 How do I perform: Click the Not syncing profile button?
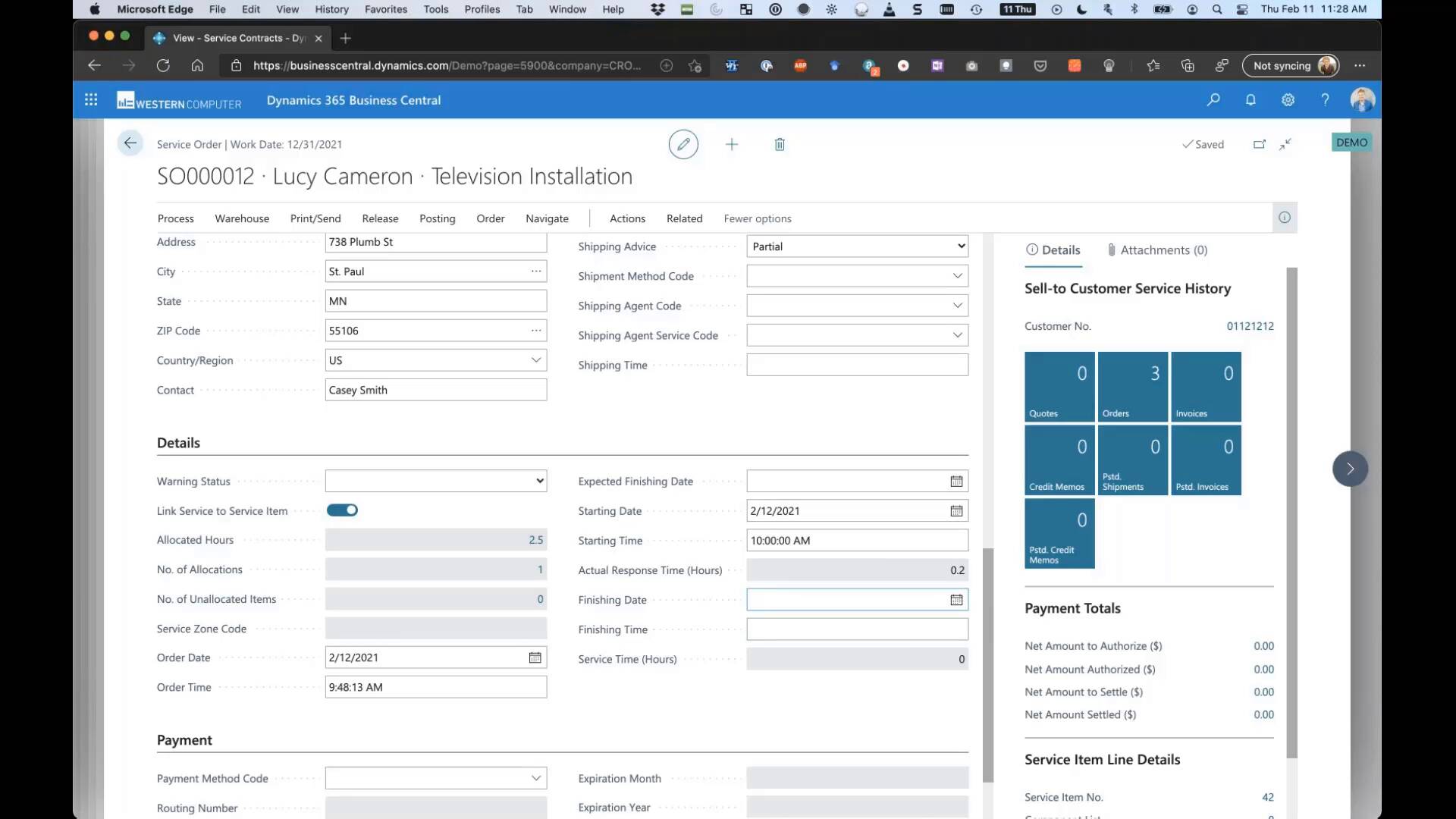click(x=1289, y=66)
